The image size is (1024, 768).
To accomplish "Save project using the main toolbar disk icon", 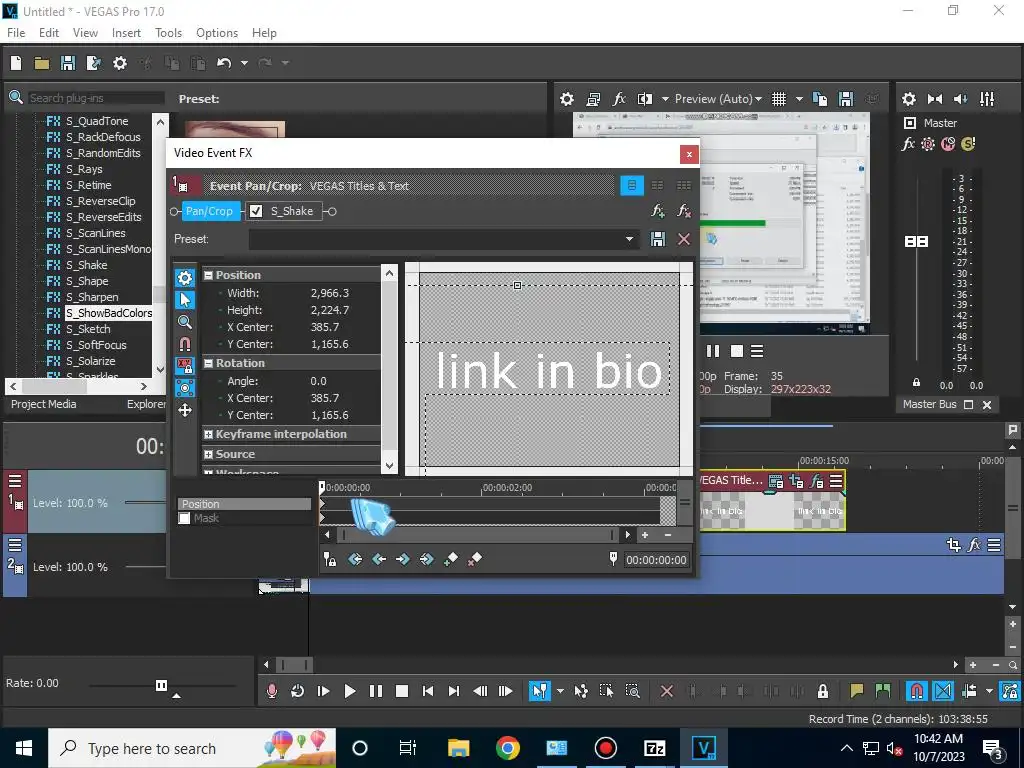I will pos(68,63).
